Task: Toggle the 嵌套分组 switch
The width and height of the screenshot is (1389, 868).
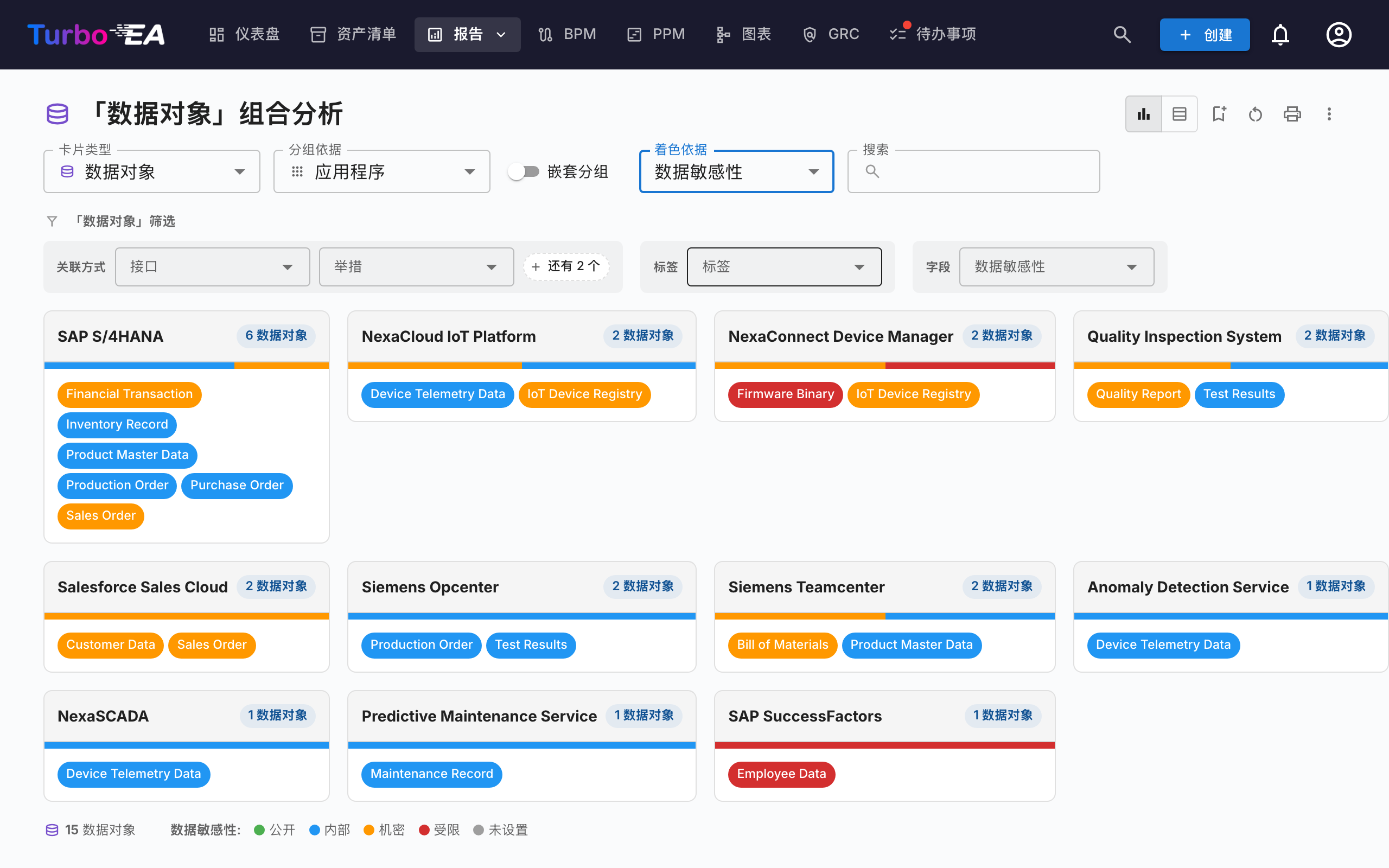Action: tap(524, 171)
